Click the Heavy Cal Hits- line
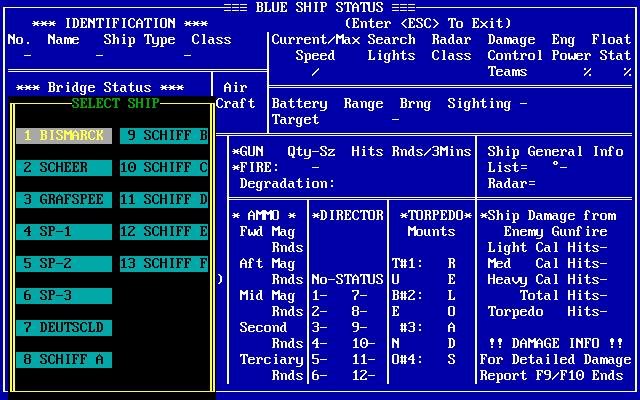This screenshot has height=400, width=640. point(547,280)
